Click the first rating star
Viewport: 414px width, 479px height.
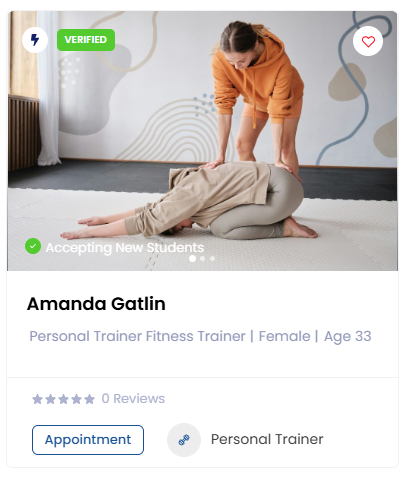(x=37, y=399)
